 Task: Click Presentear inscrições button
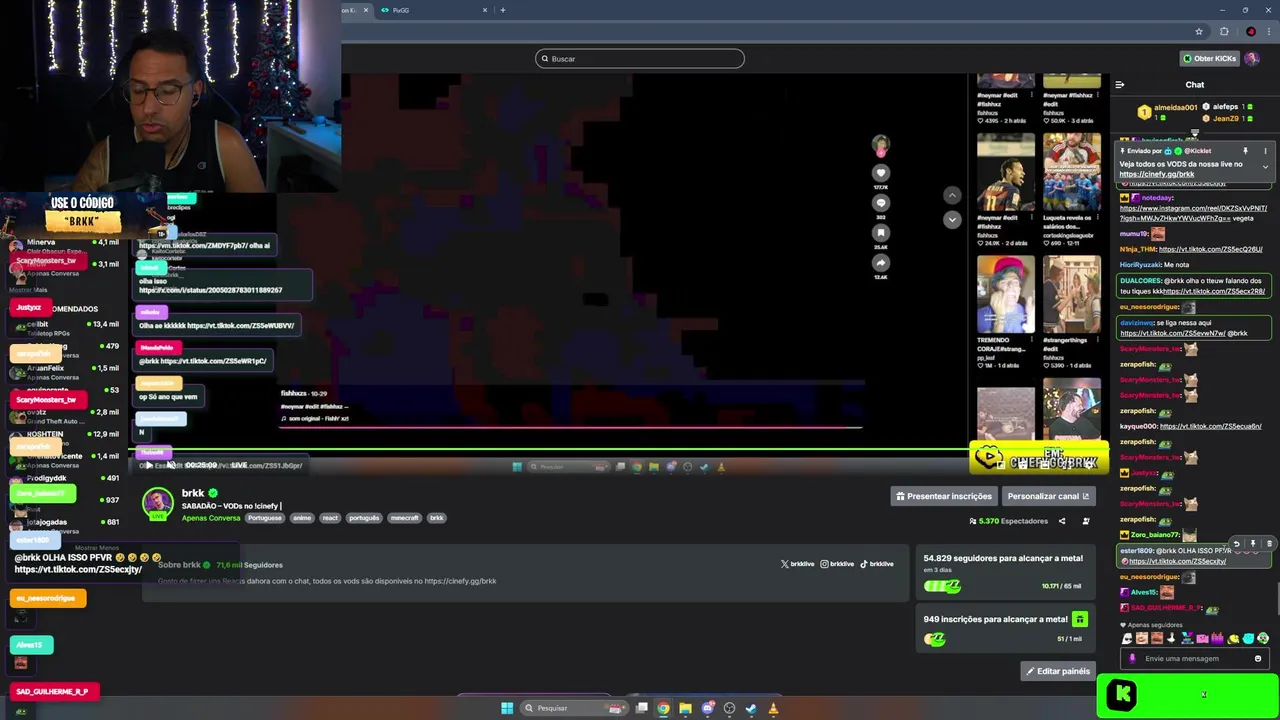coord(944,496)
